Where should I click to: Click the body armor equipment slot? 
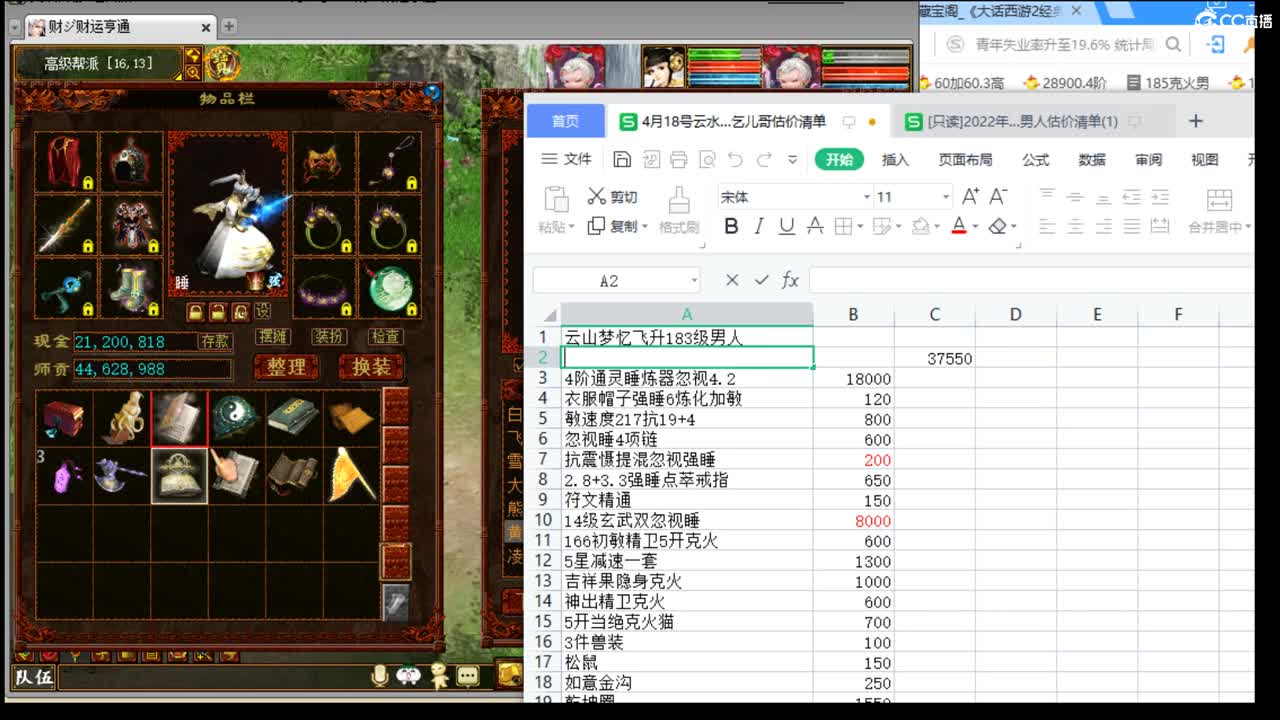131,224
